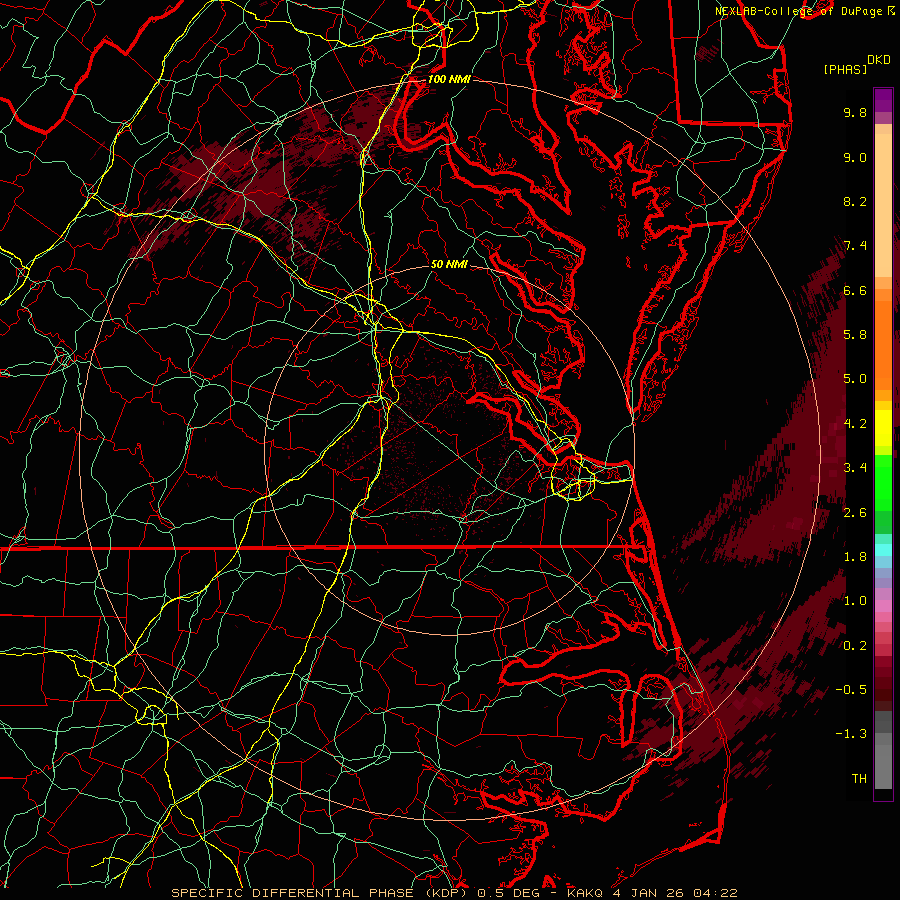Click the purple swatch atop the color scale
Screen dimensions: 900x900
883,100
